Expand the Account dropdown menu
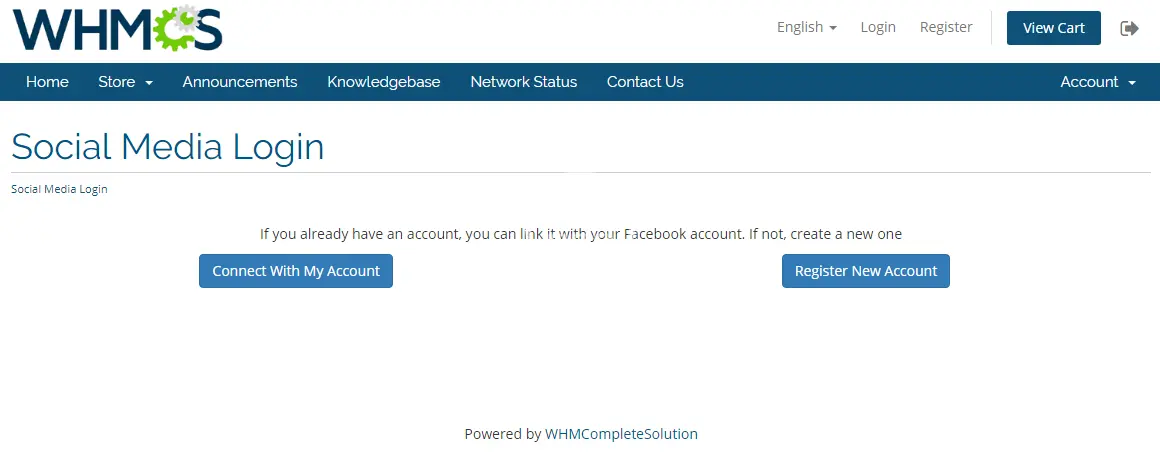This screenshot has width=1160, height=452. click(x=1097, y=82)
